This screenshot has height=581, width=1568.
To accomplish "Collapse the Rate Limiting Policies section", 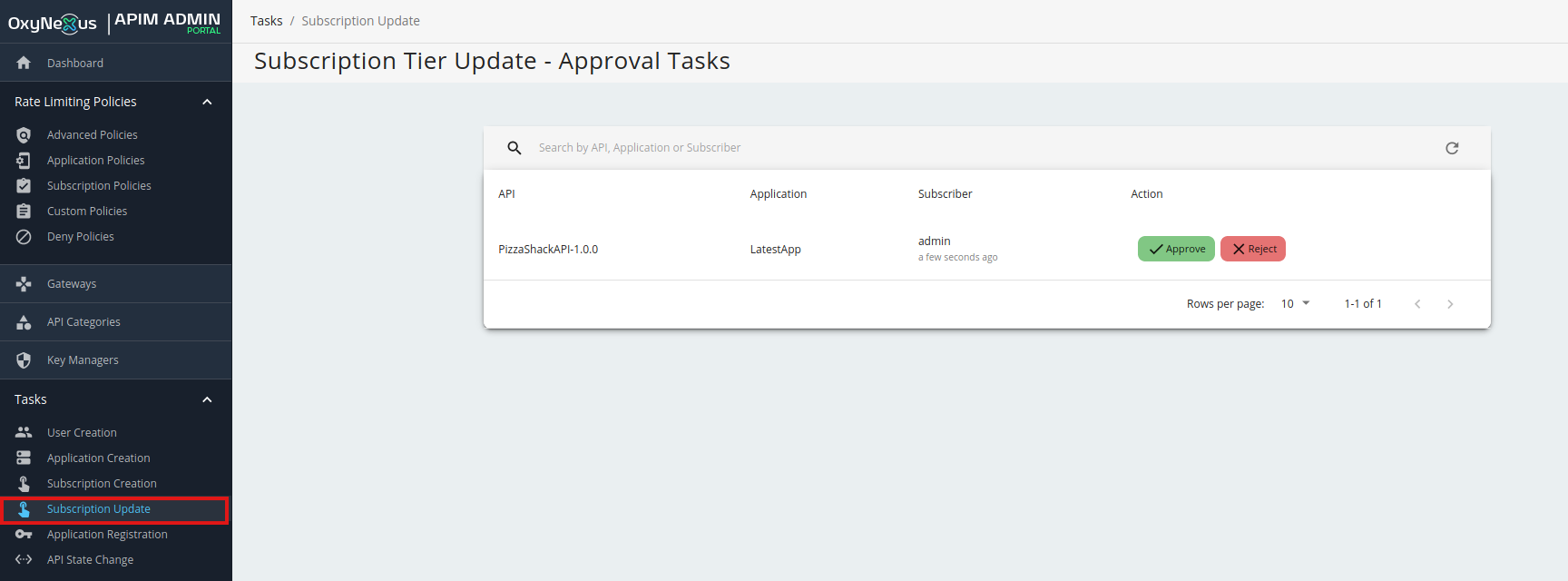I will (x=207, y=102).
